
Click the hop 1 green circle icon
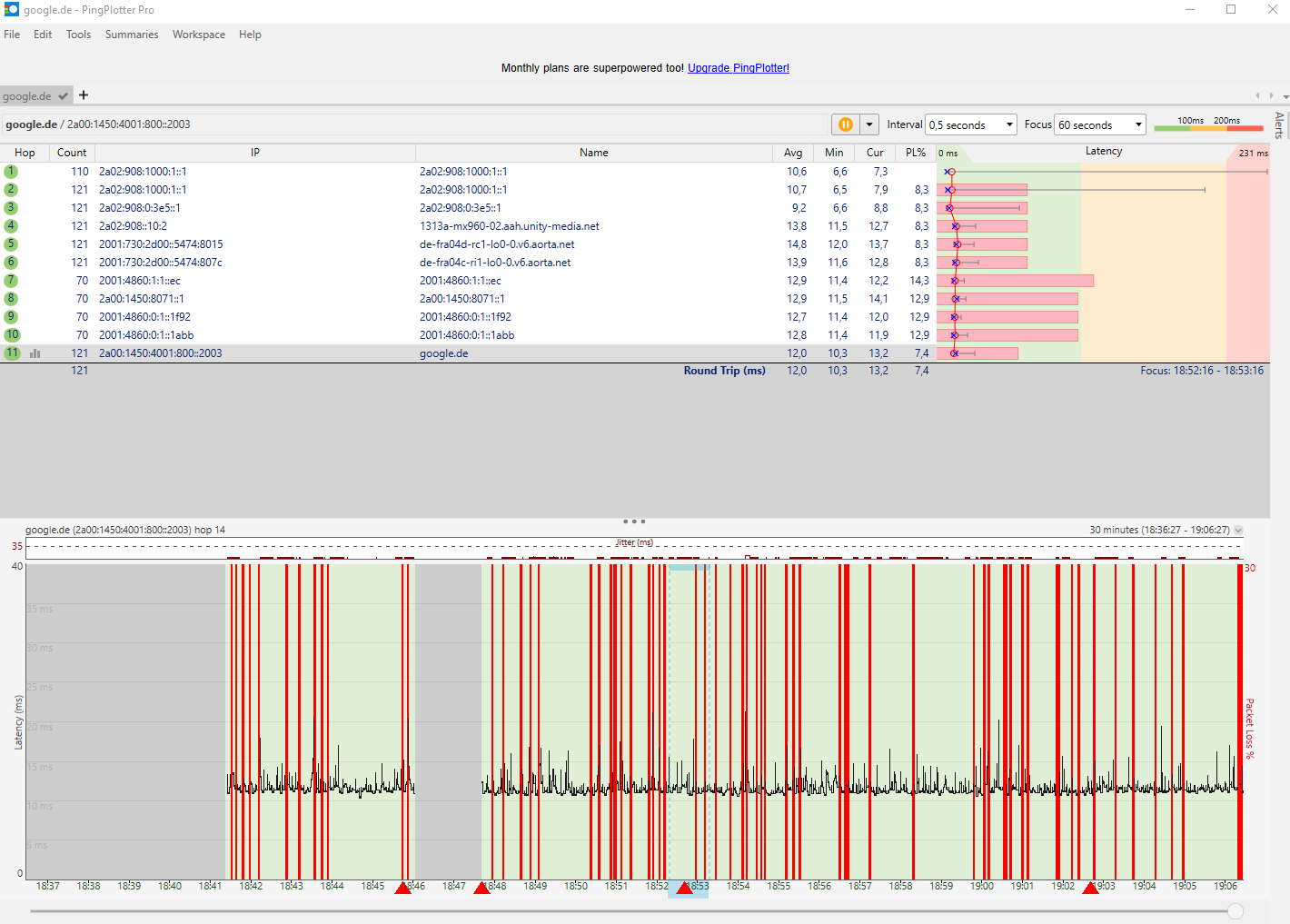(x=11, y=172)
